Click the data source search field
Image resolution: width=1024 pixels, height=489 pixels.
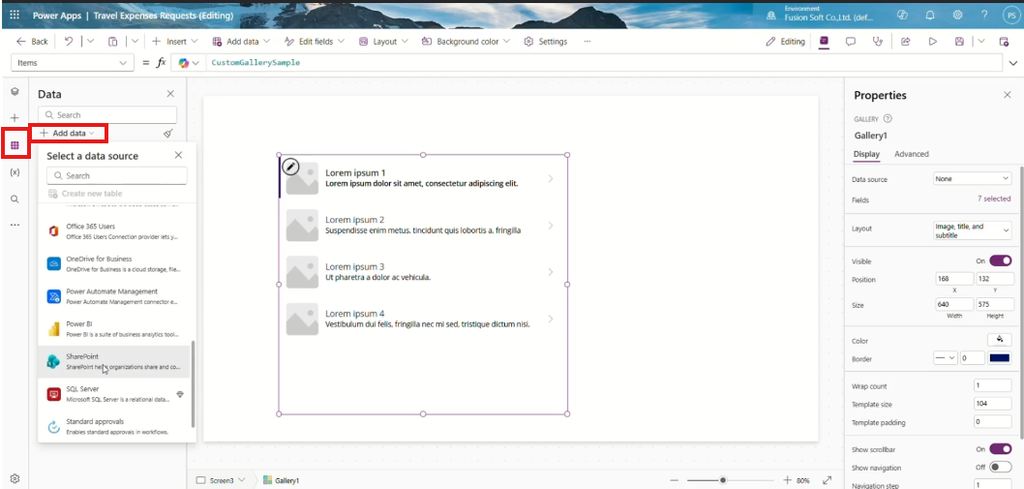pyautogui.click(x=117, y=176)
